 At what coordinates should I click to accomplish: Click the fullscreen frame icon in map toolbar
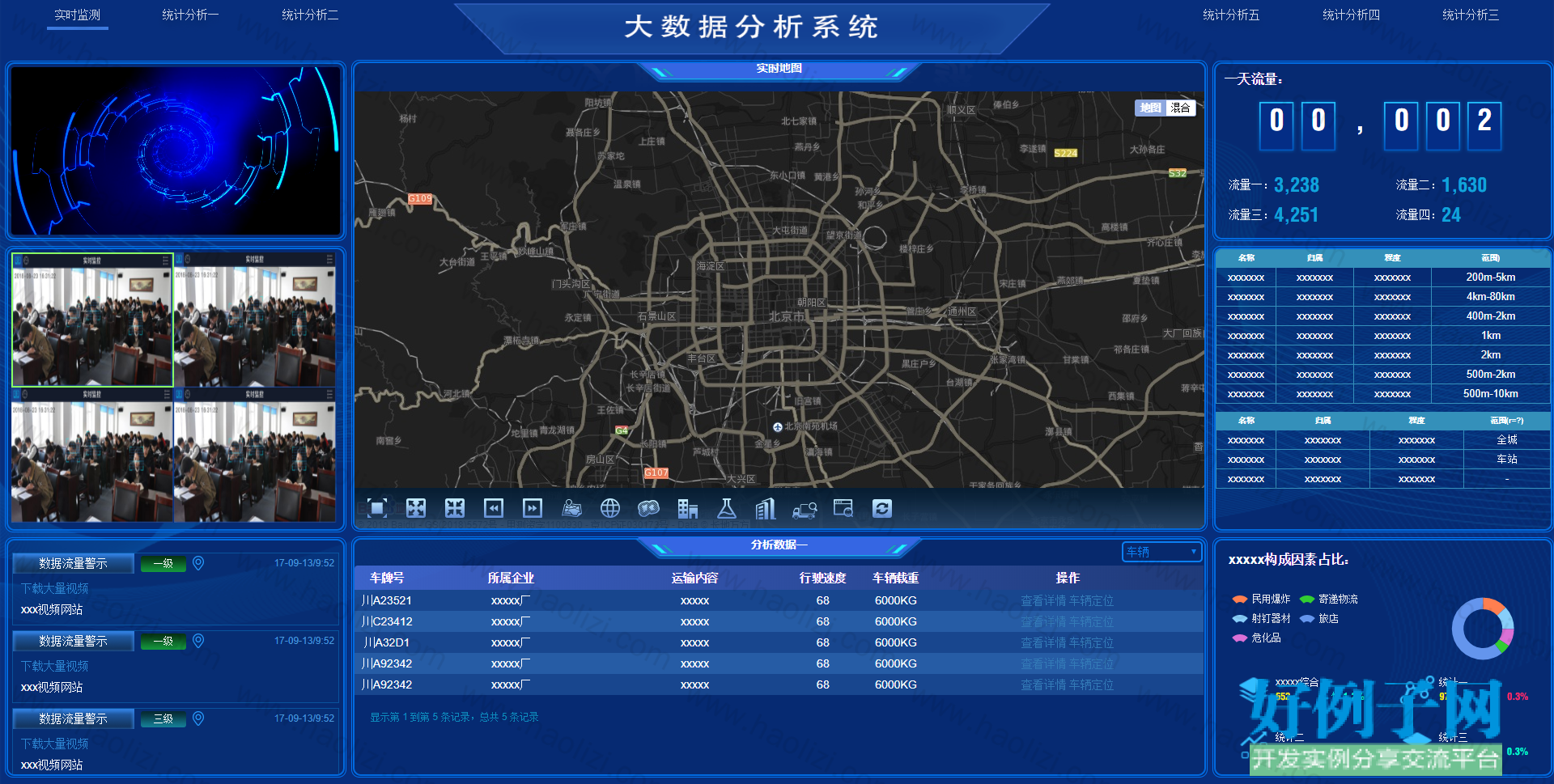click(x=377, y=508)
